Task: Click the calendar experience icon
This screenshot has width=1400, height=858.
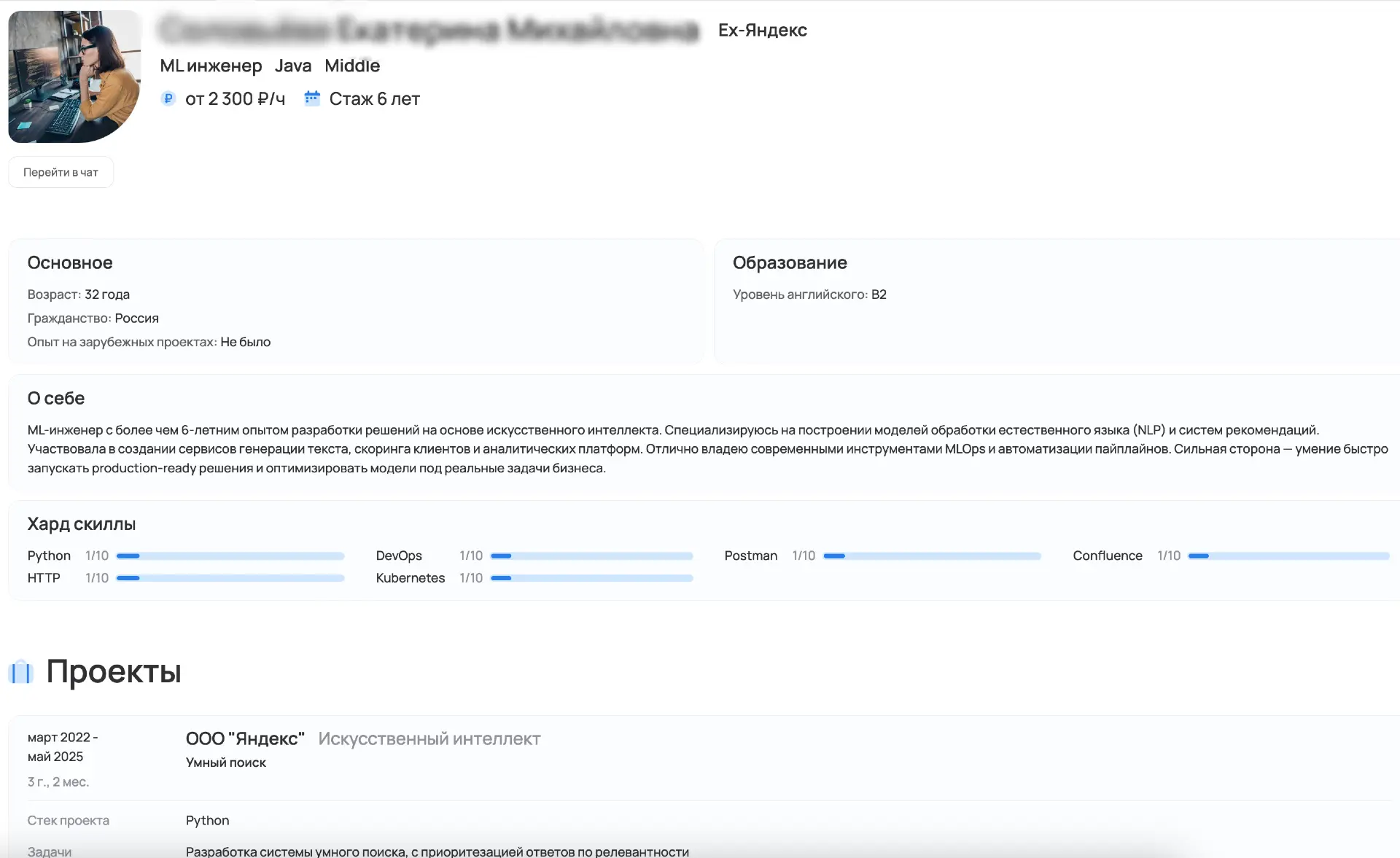Action: (x=312, y=98)
